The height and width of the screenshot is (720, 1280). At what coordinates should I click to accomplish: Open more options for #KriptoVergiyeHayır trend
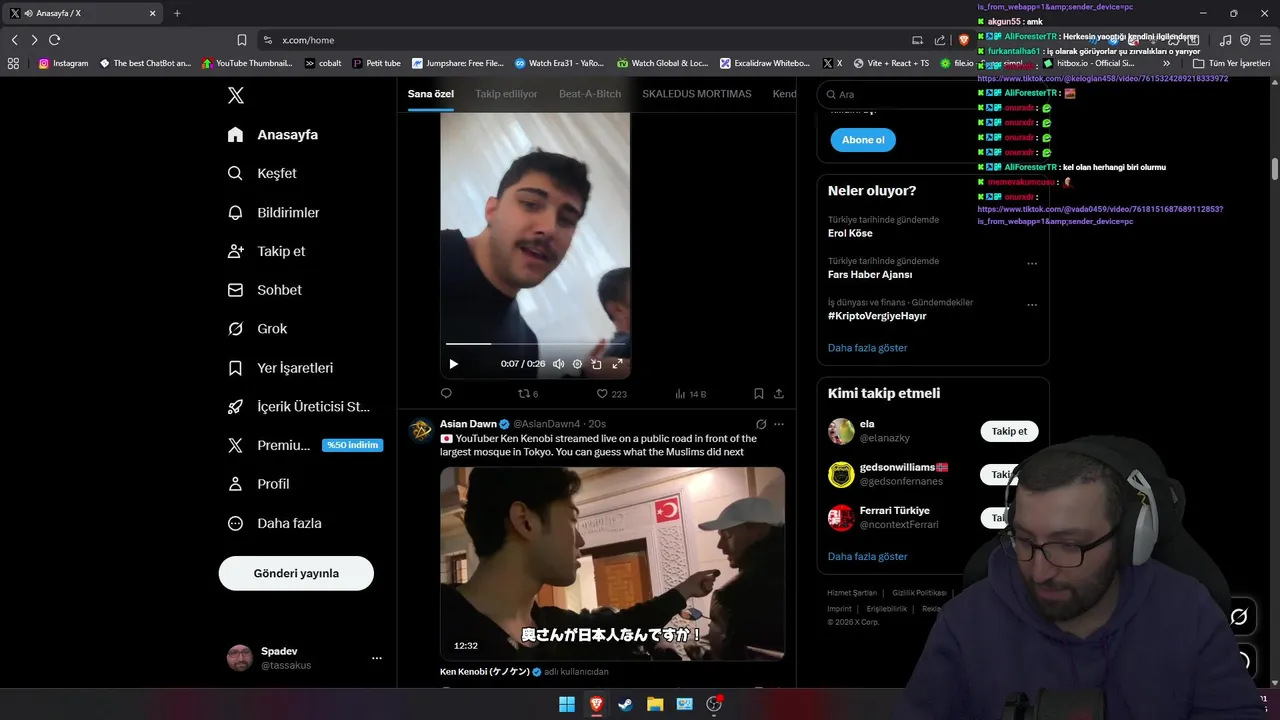click(1032, 305)
